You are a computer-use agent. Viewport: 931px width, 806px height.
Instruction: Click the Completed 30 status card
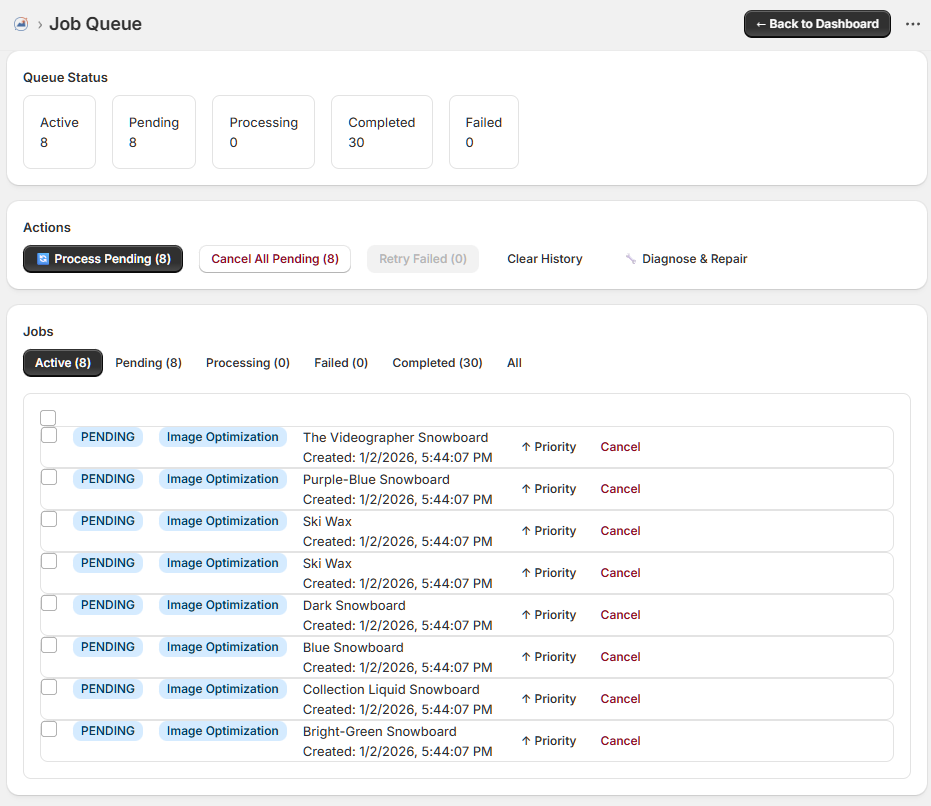[382, 132]
